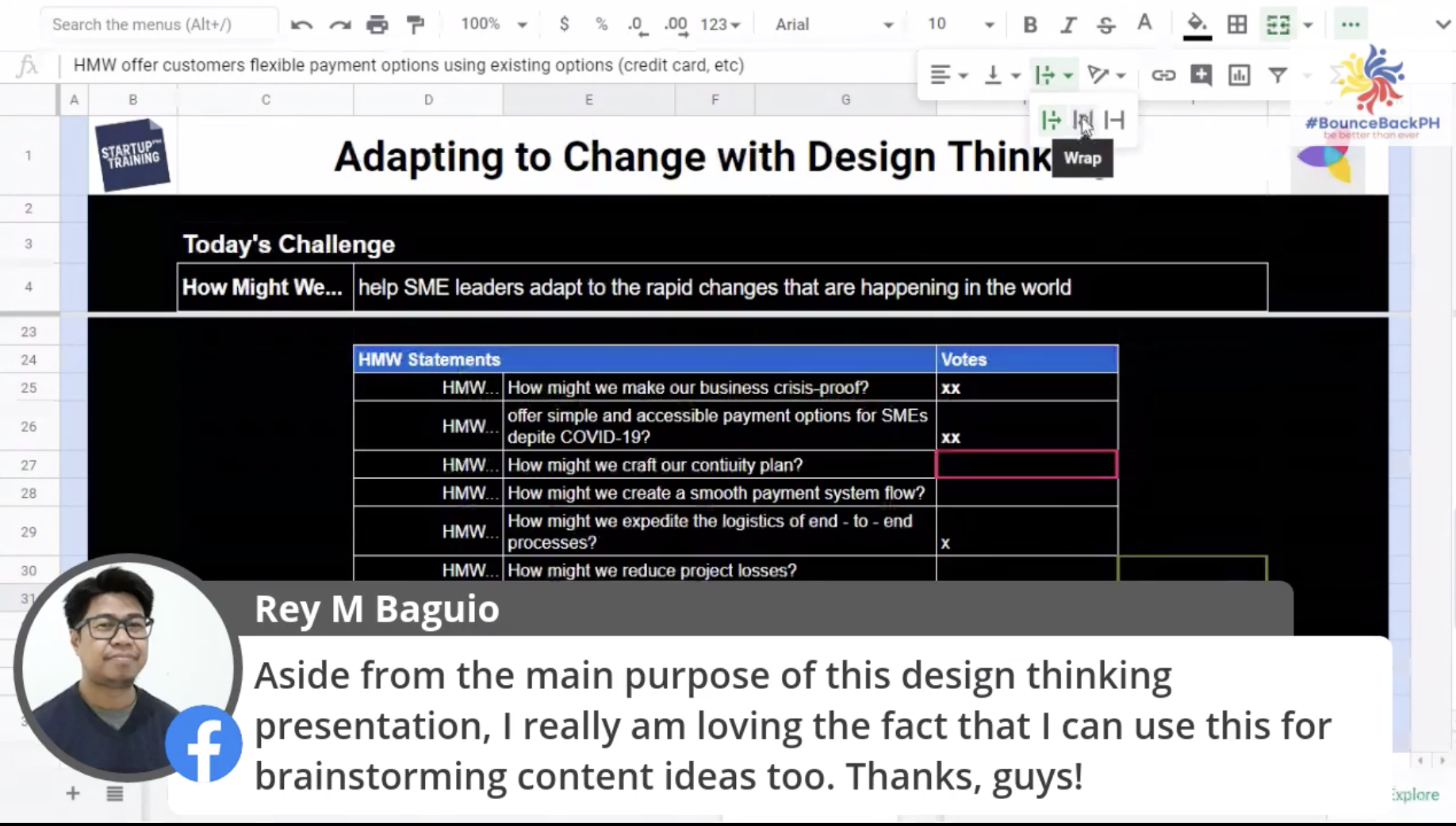
Task: Click the Insert link icon
Action: tap(1163, 75)
